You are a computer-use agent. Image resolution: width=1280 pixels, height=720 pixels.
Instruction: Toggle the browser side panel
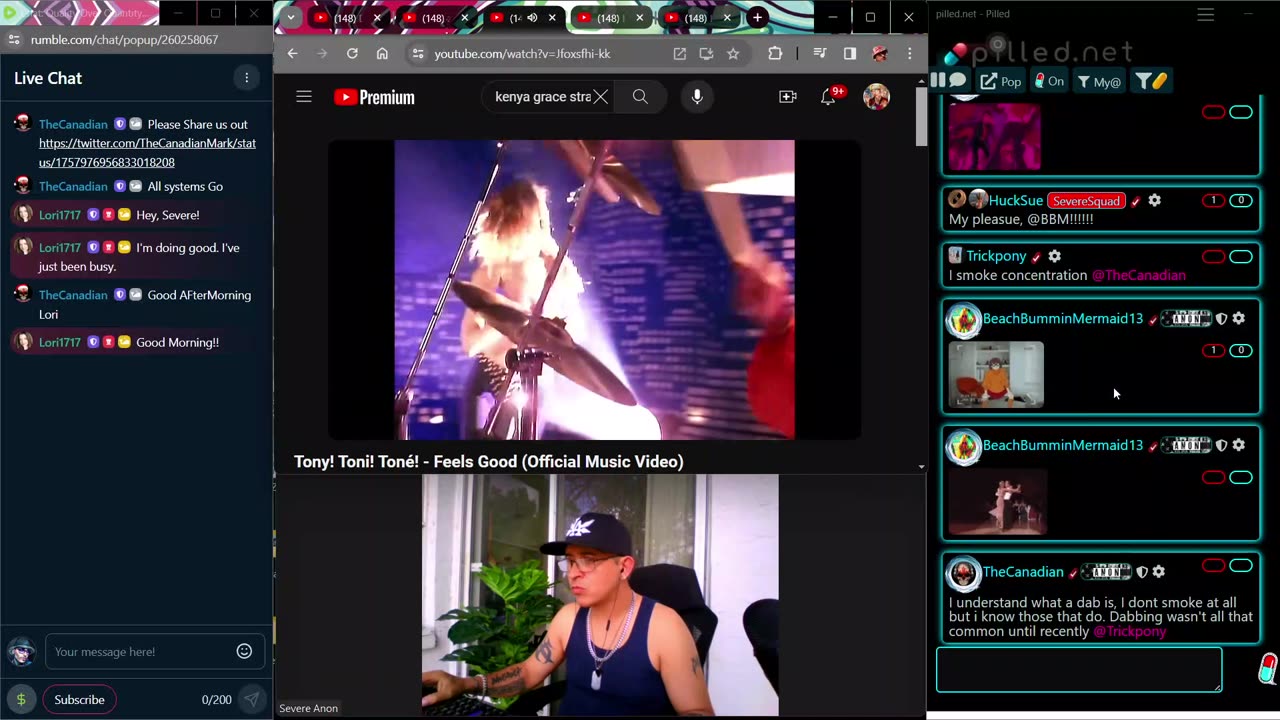point(850,53)
